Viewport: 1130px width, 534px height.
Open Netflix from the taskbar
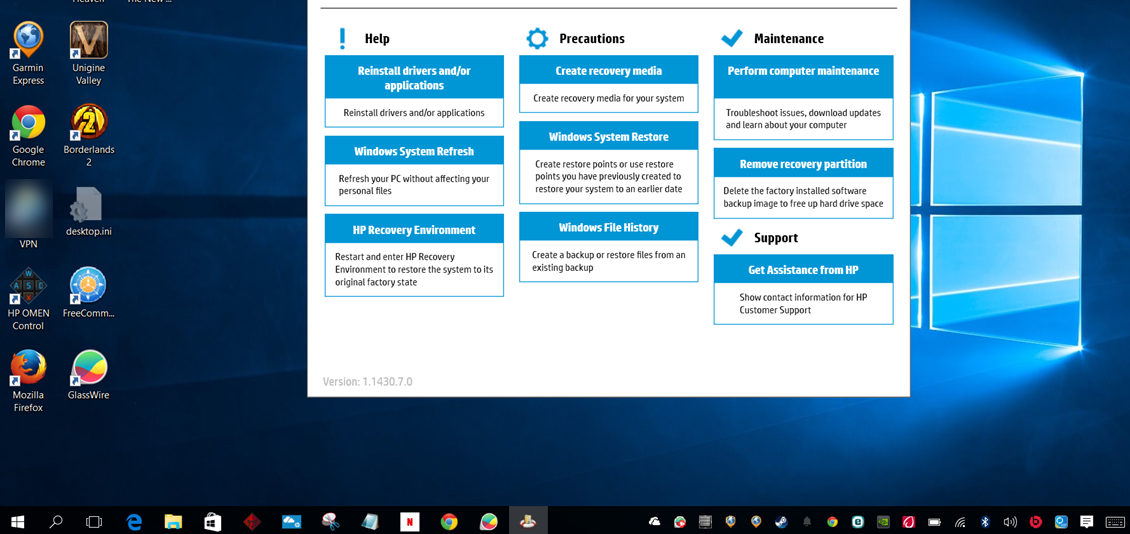pyautogui.click(x=409, y=521)
